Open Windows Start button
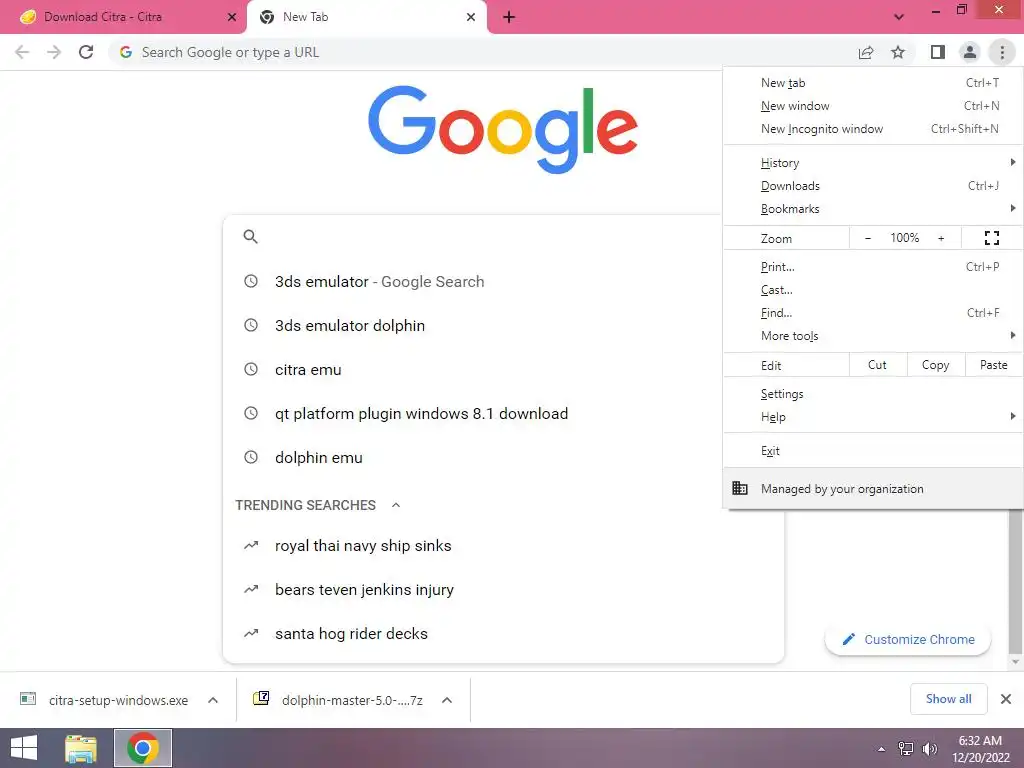This screenshot has height=768, width=1024. click(24, 748)
